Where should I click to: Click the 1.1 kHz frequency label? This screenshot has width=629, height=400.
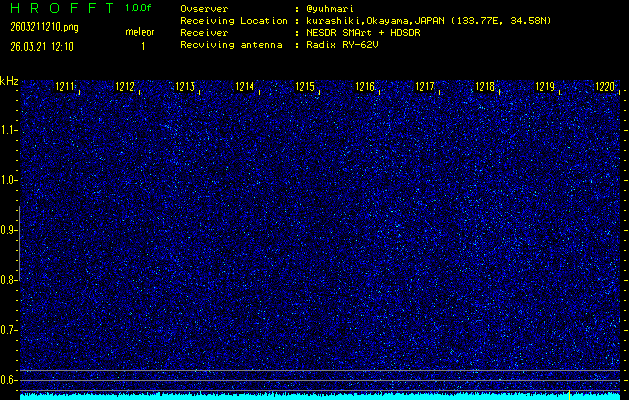[6, 130]
